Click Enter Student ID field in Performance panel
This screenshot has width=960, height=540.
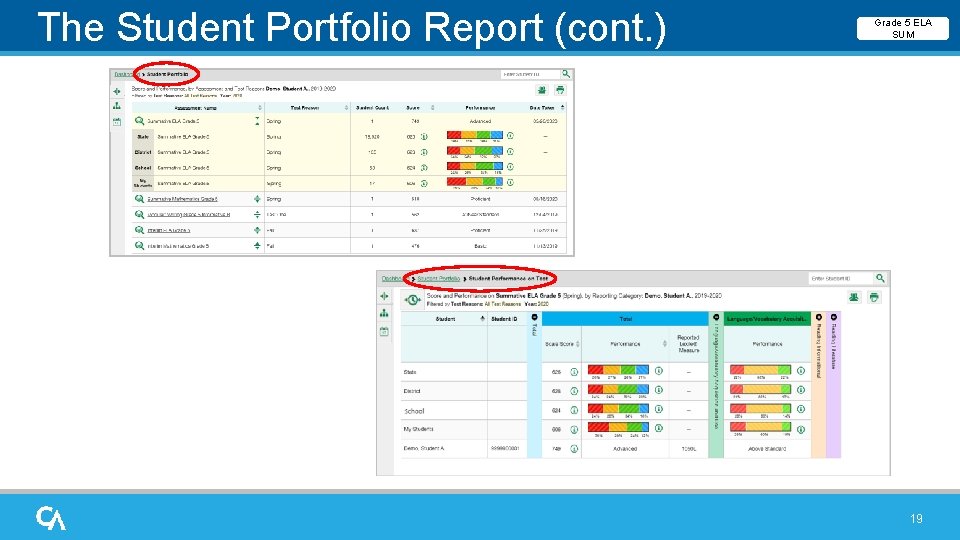841,279
